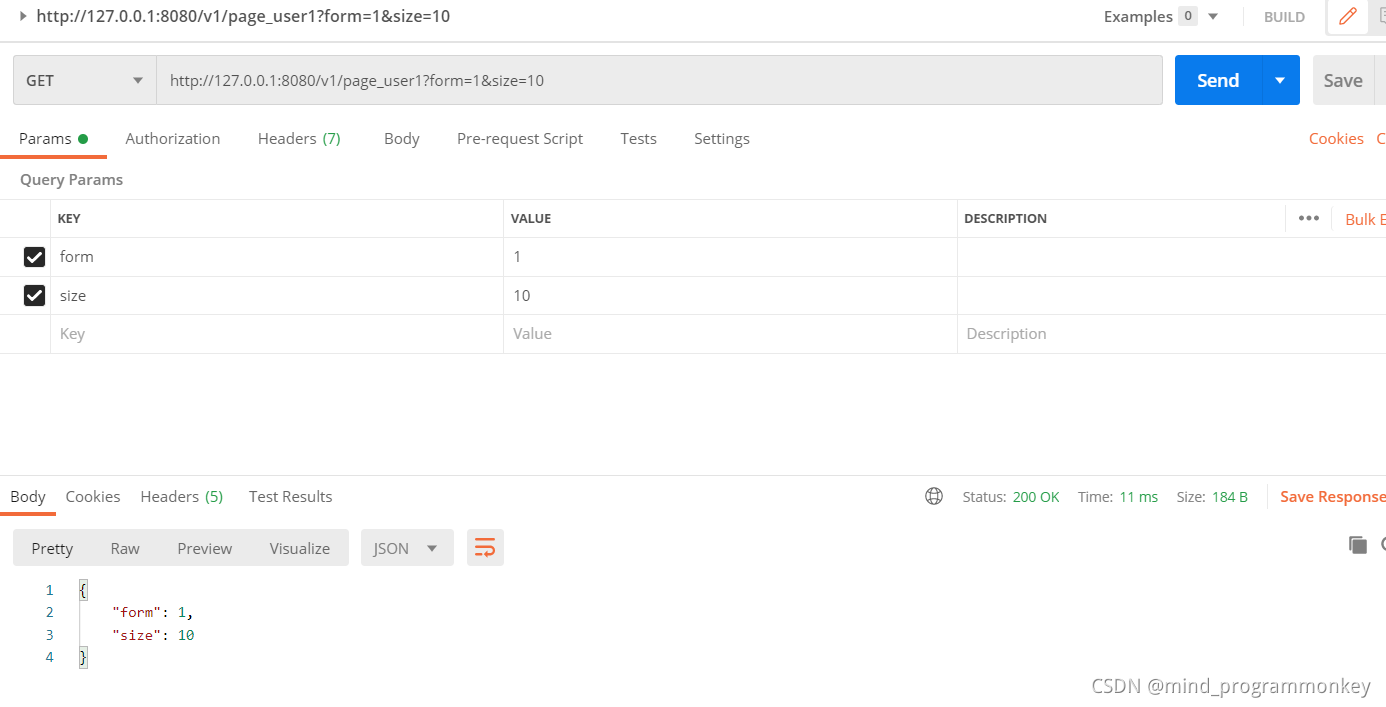The image size is (1386, 707).
Task: Click the Save button
Action: (x=1343, y=80)
